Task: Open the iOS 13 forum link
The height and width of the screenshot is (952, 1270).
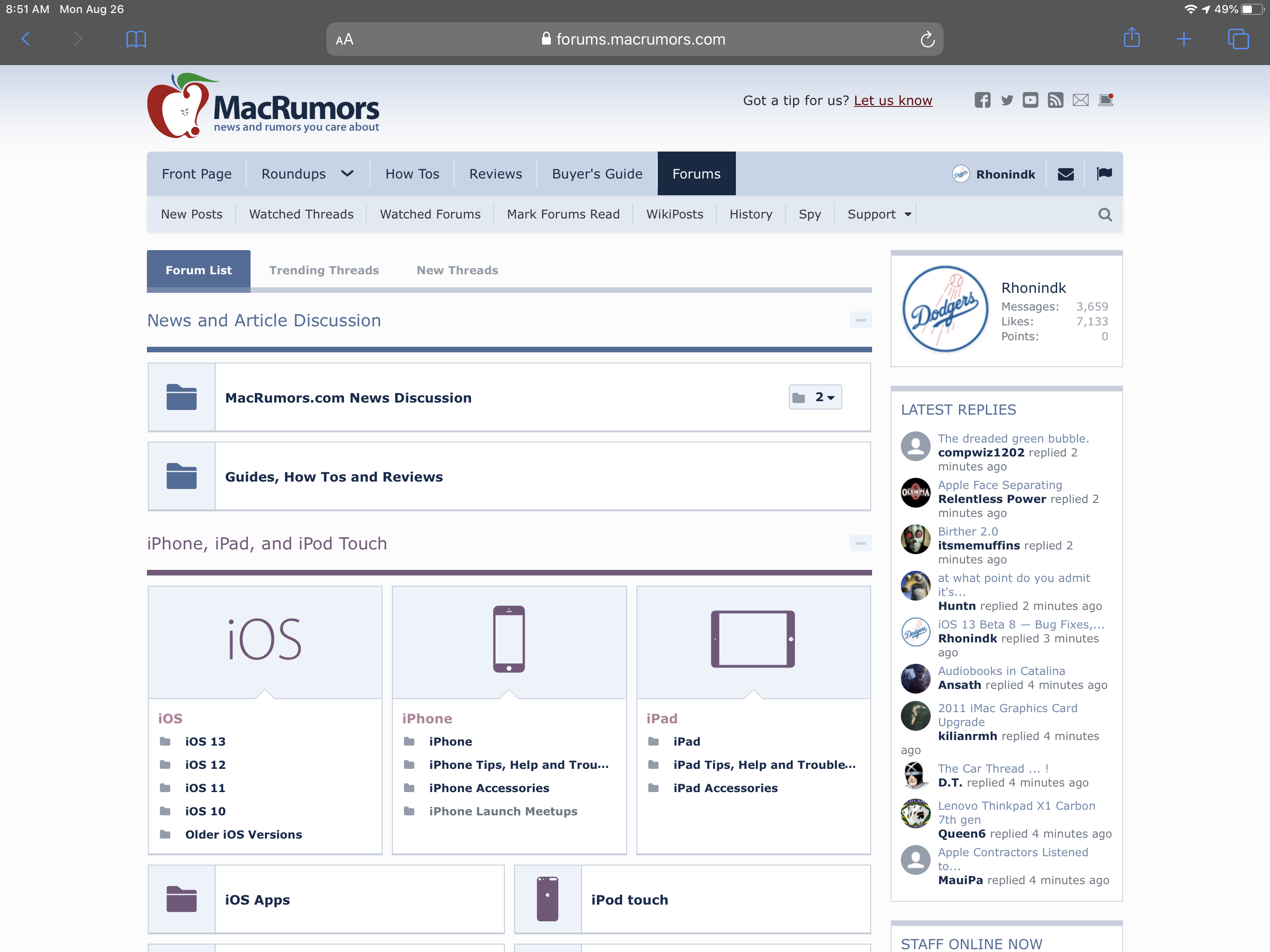Action: 205,742
